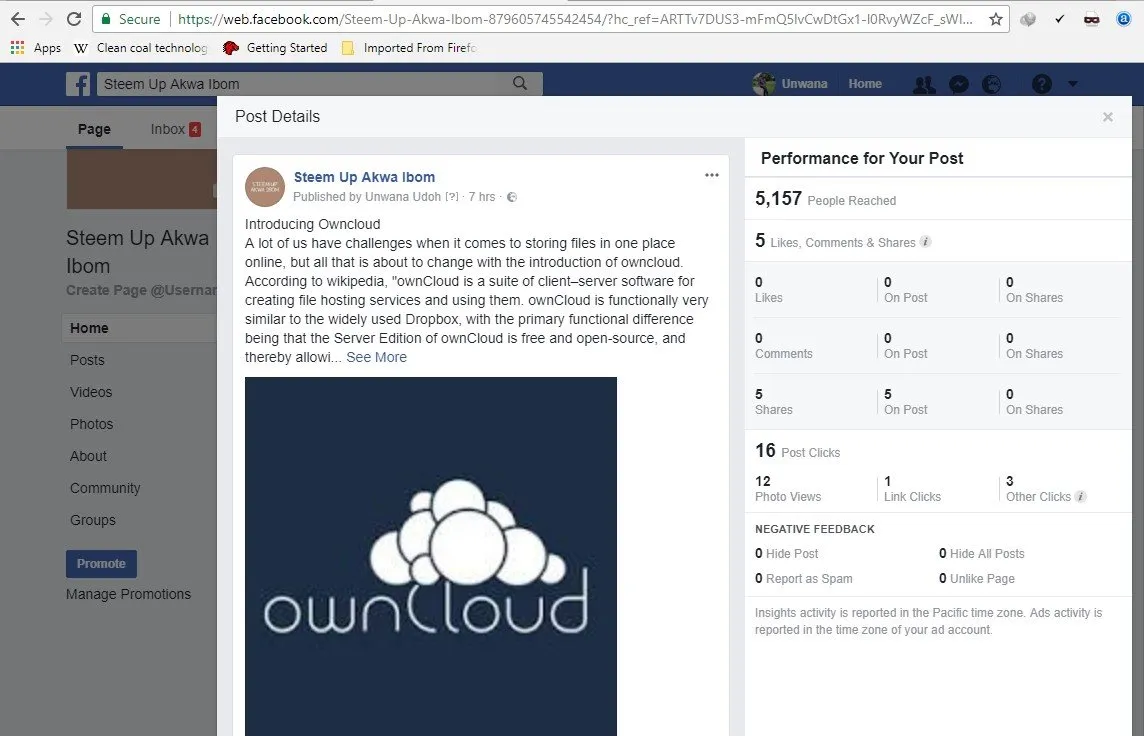Screen dimensions: 1144x736
Task: Click info icon beside Other Clicks
Action: pos(1081,497)
